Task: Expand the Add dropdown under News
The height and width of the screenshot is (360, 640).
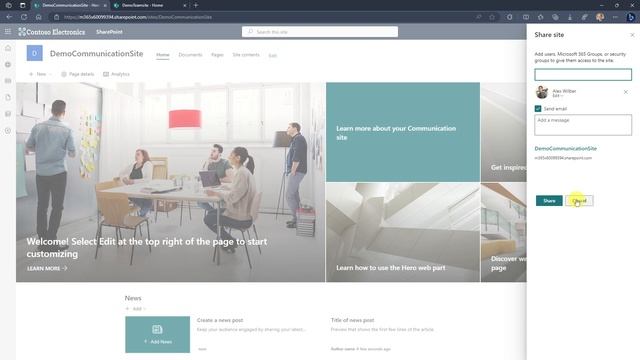Action: [136, 309]
